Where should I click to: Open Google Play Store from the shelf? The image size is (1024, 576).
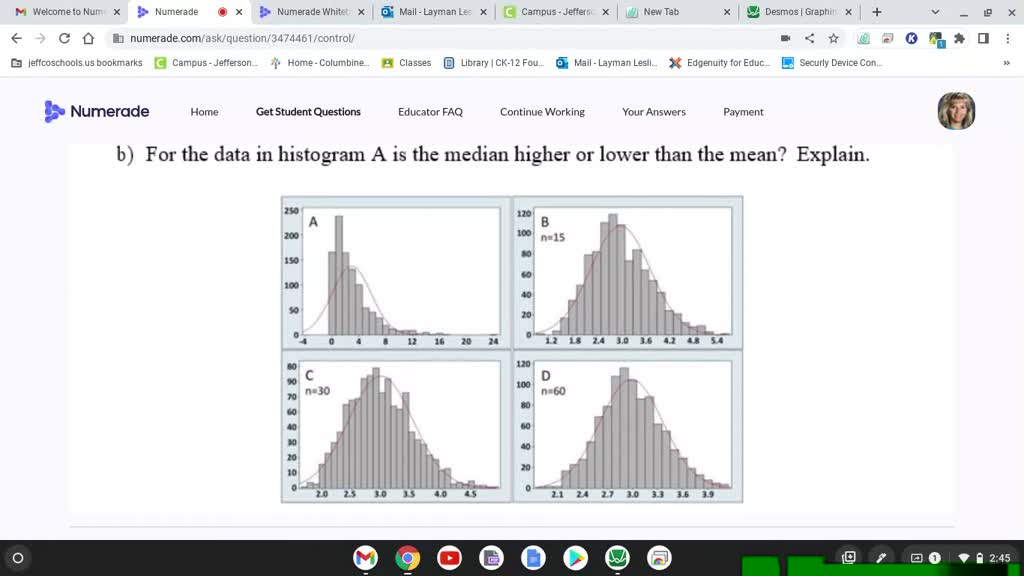pyautogui.click(x=575, y=559)
